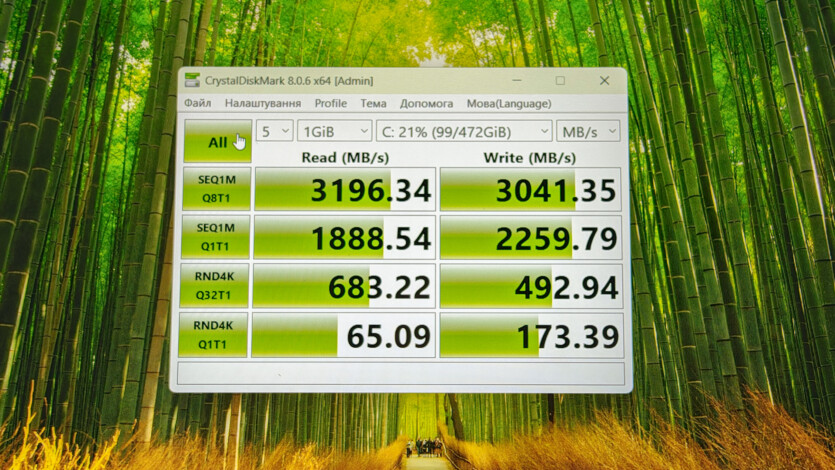Open the Файл menu

[x=197, y=103]
